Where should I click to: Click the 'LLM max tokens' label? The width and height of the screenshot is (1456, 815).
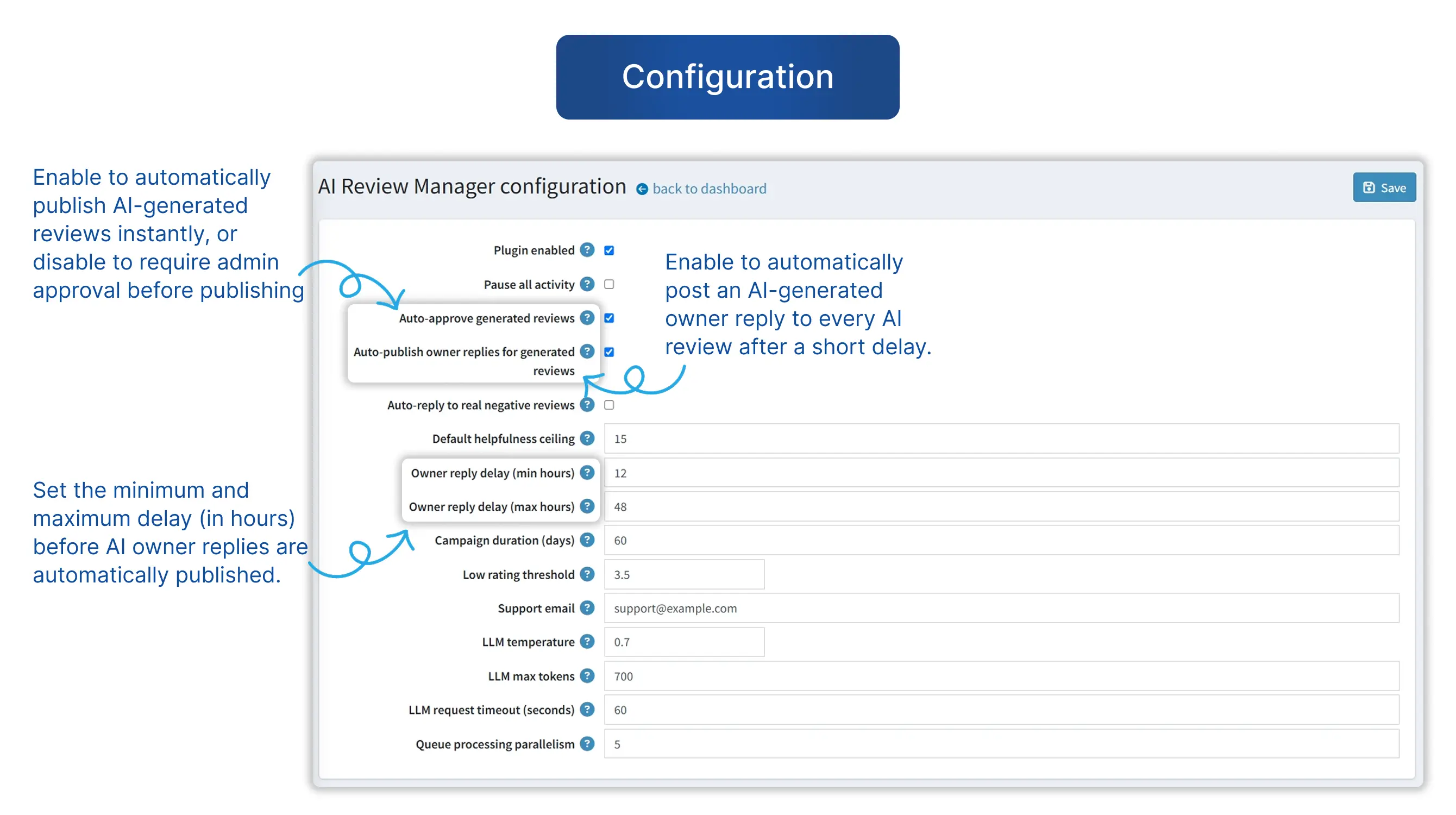point(531,676)
